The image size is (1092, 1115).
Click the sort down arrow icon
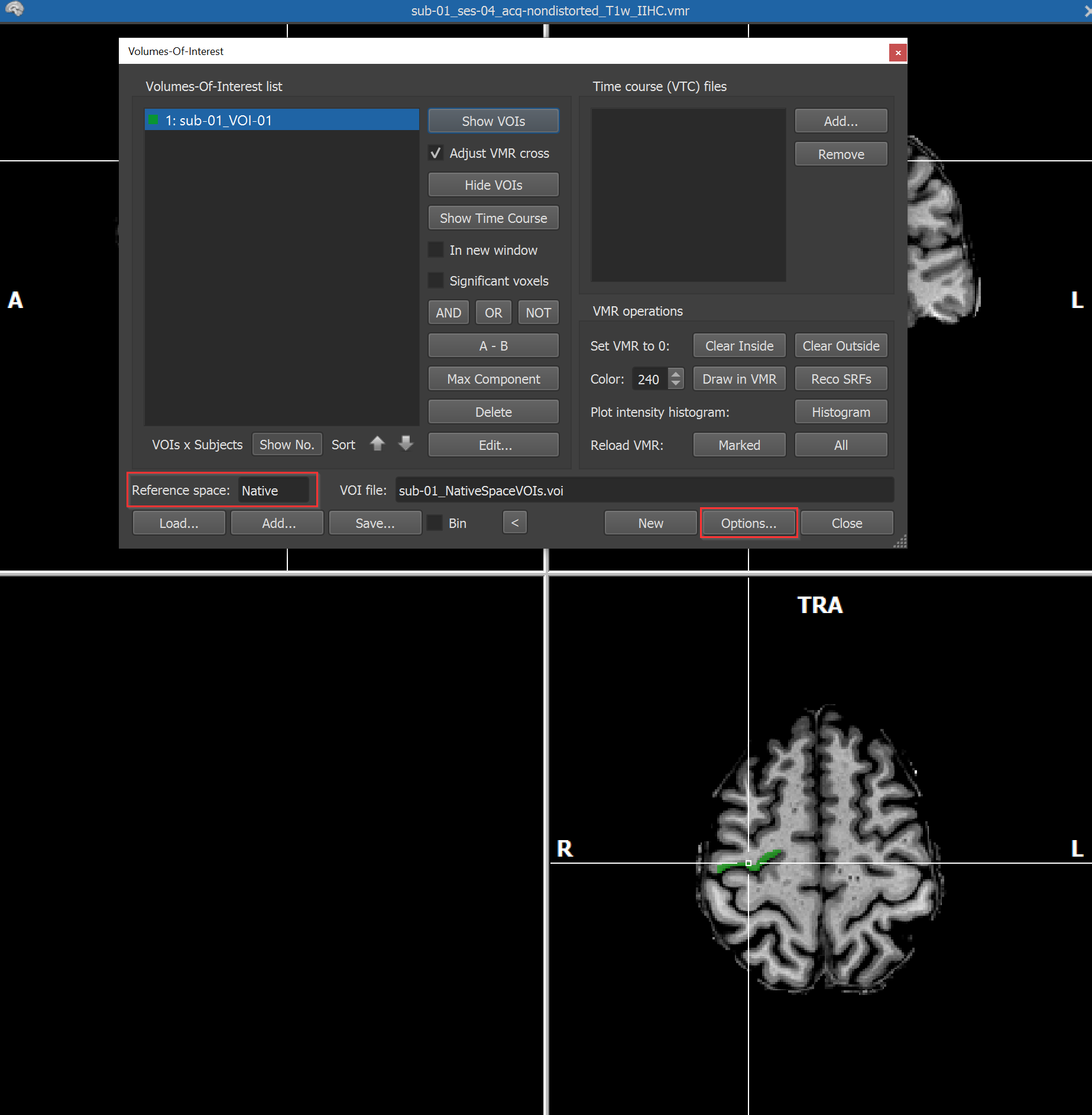coord(406,443)
